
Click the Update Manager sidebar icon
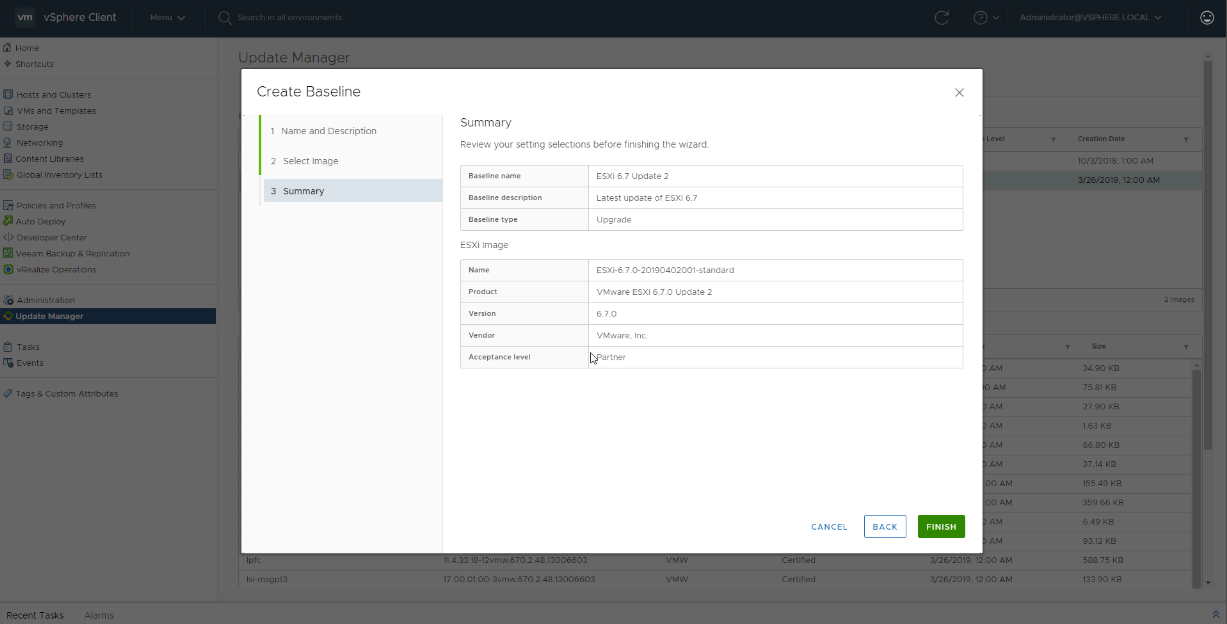[7, 316]
